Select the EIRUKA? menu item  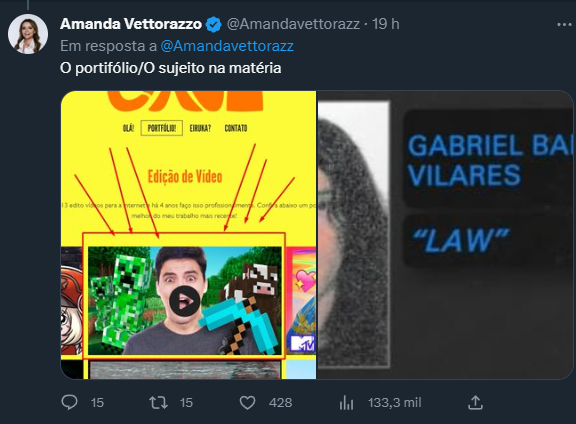click(x=200, y=128)
